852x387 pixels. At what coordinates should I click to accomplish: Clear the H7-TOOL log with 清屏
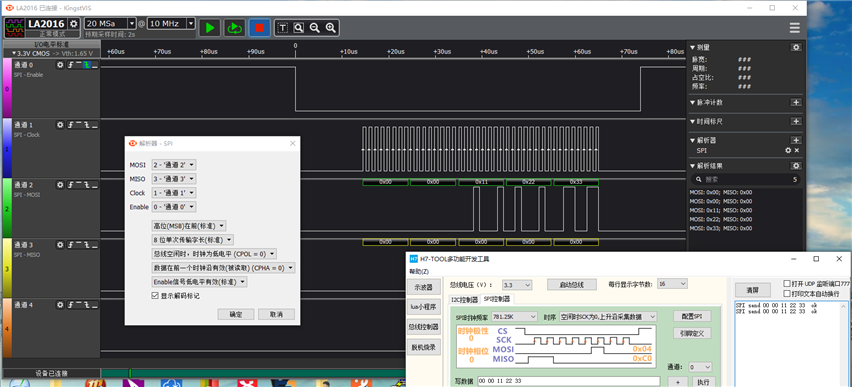point(752,290)
